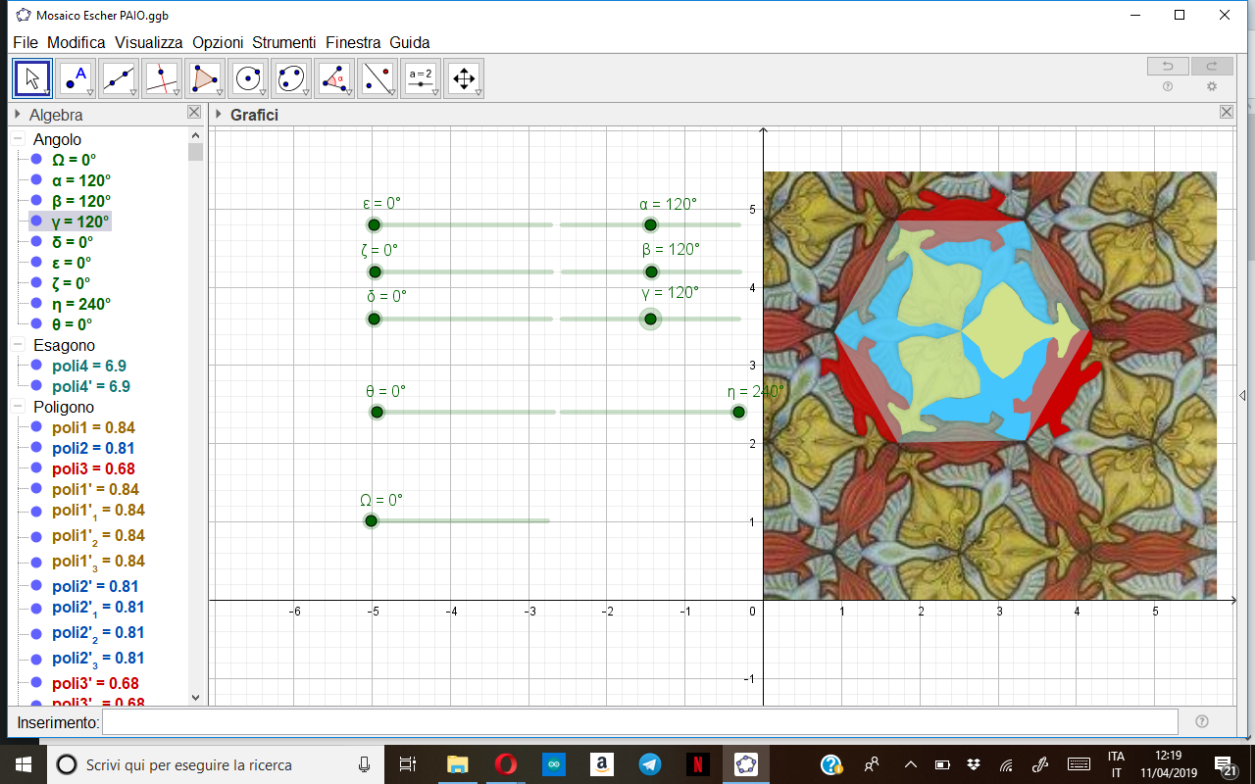Viewport: 1255px width, 784px height.
Task: Select the Move arrow tool
Action: pyautogui.click(x=32, y=78)
